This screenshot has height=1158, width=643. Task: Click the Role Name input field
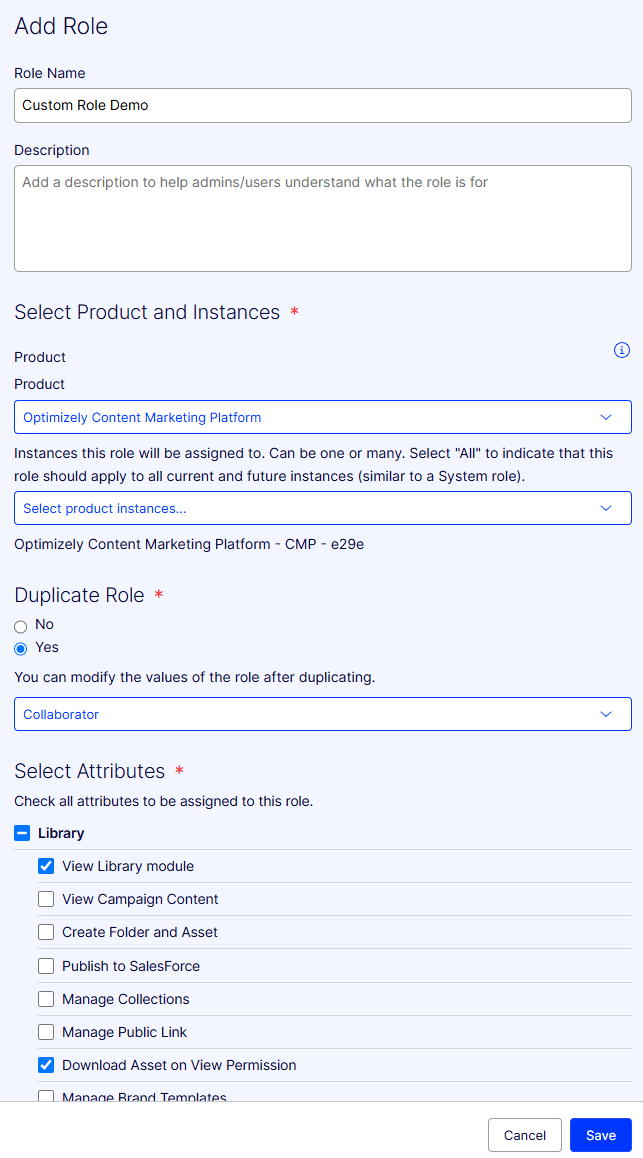pos(322,105)
